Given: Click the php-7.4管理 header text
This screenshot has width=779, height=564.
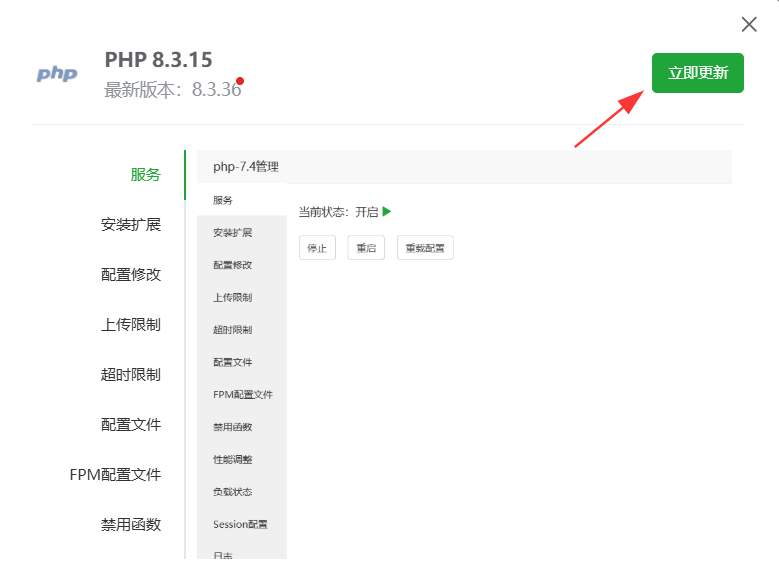Looking at the screenshot, I should coord(246,166).
